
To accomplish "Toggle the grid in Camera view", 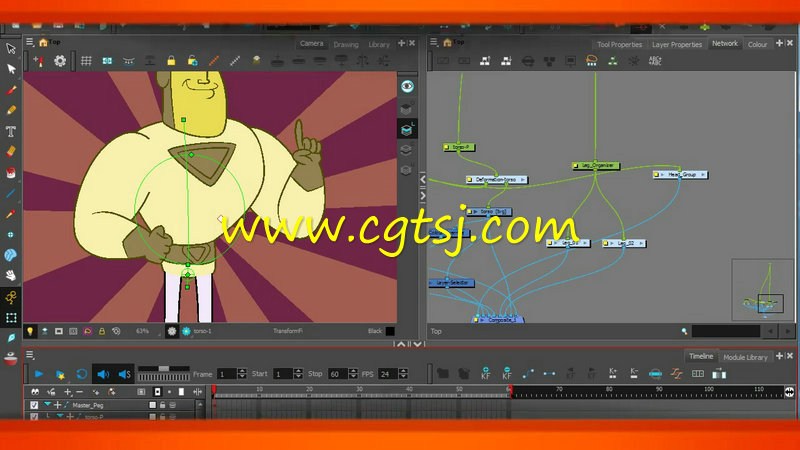I will click(x=86, y=61).
